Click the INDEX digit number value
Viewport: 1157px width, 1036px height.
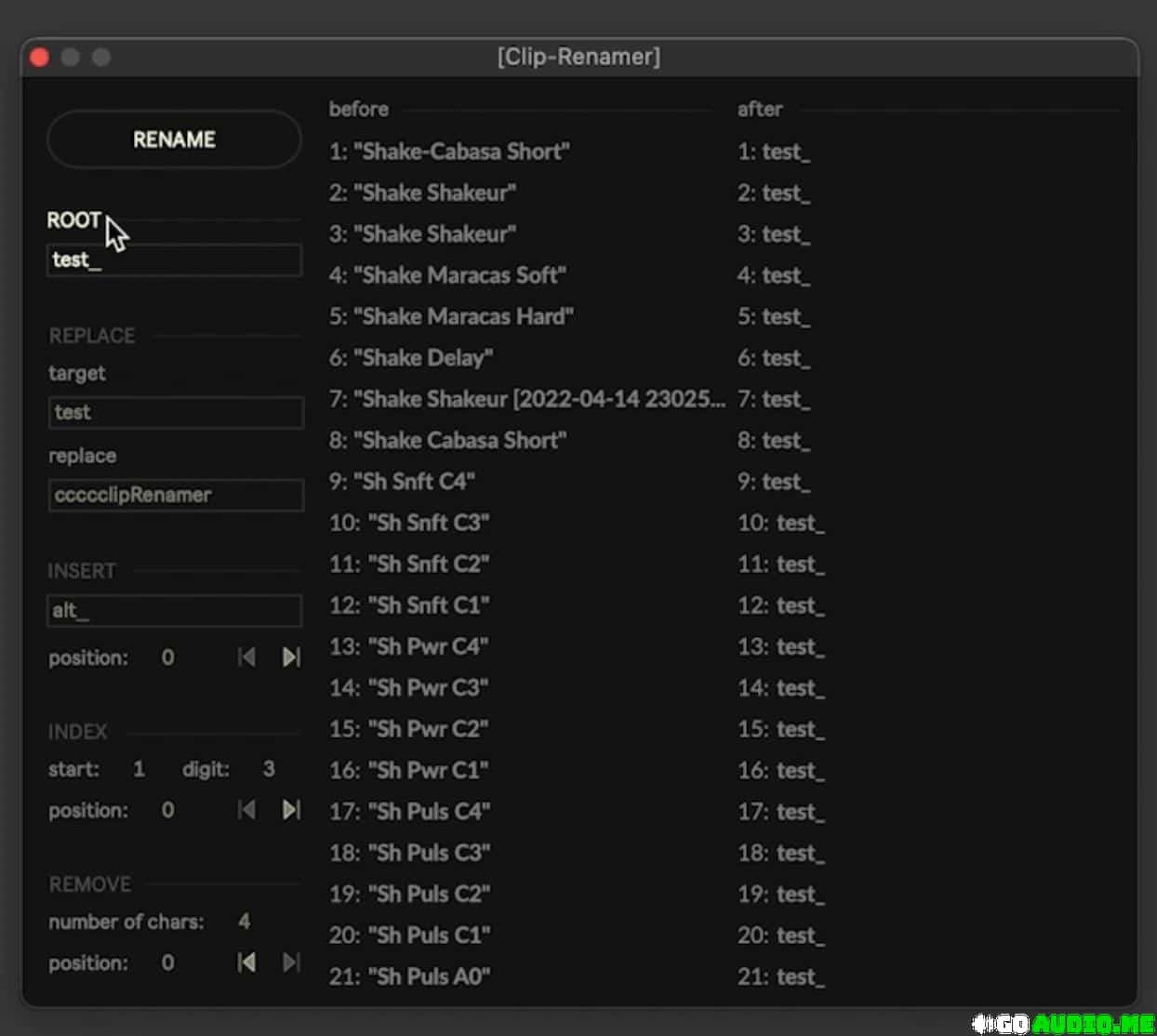269,769
